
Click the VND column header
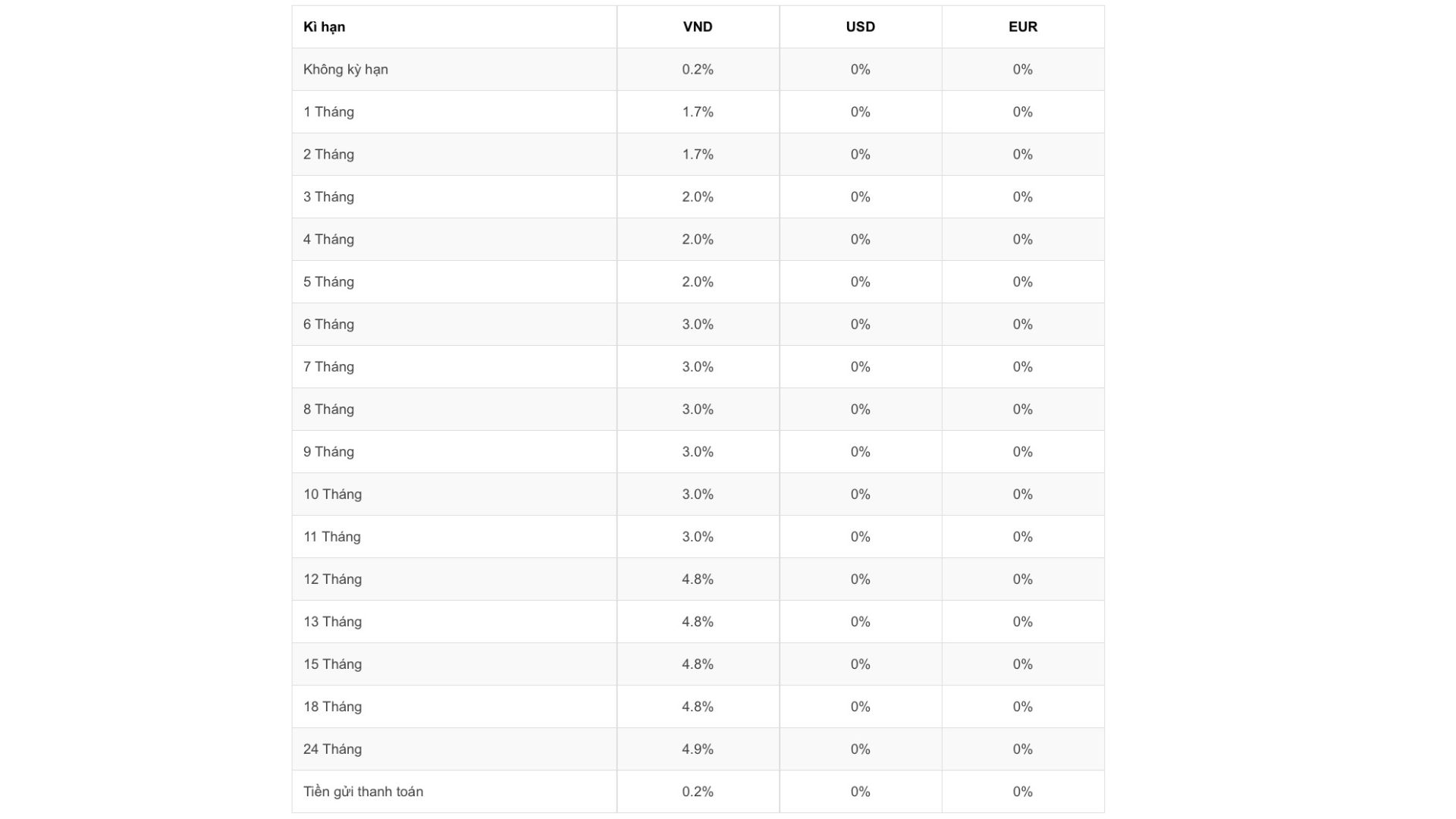(x=698, y=27)
